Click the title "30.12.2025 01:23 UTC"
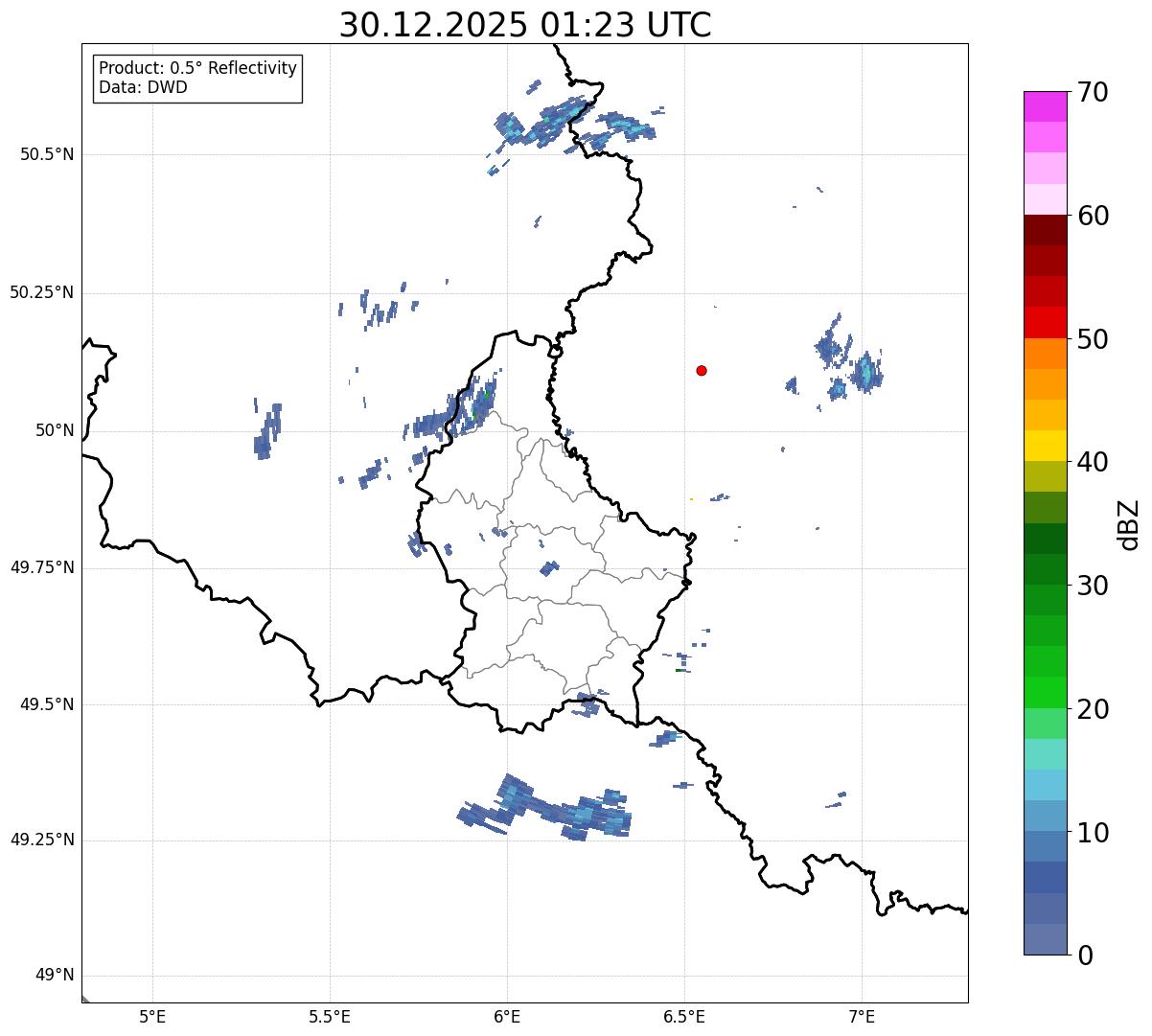This screenshot has height=1036, width=1152. click(x=525, y=25)
